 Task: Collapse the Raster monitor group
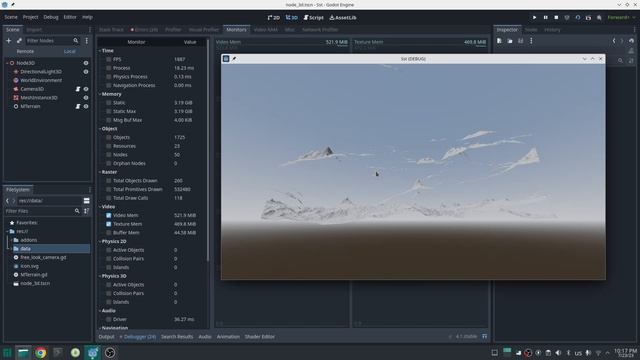pos(100,172)
